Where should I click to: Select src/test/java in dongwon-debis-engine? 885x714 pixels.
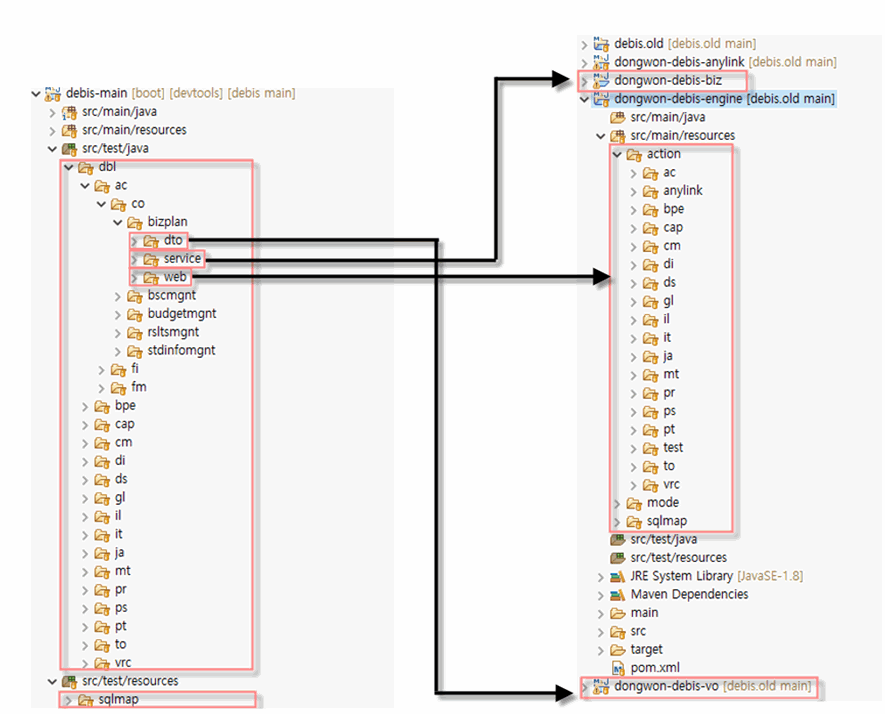click(664, 540)
